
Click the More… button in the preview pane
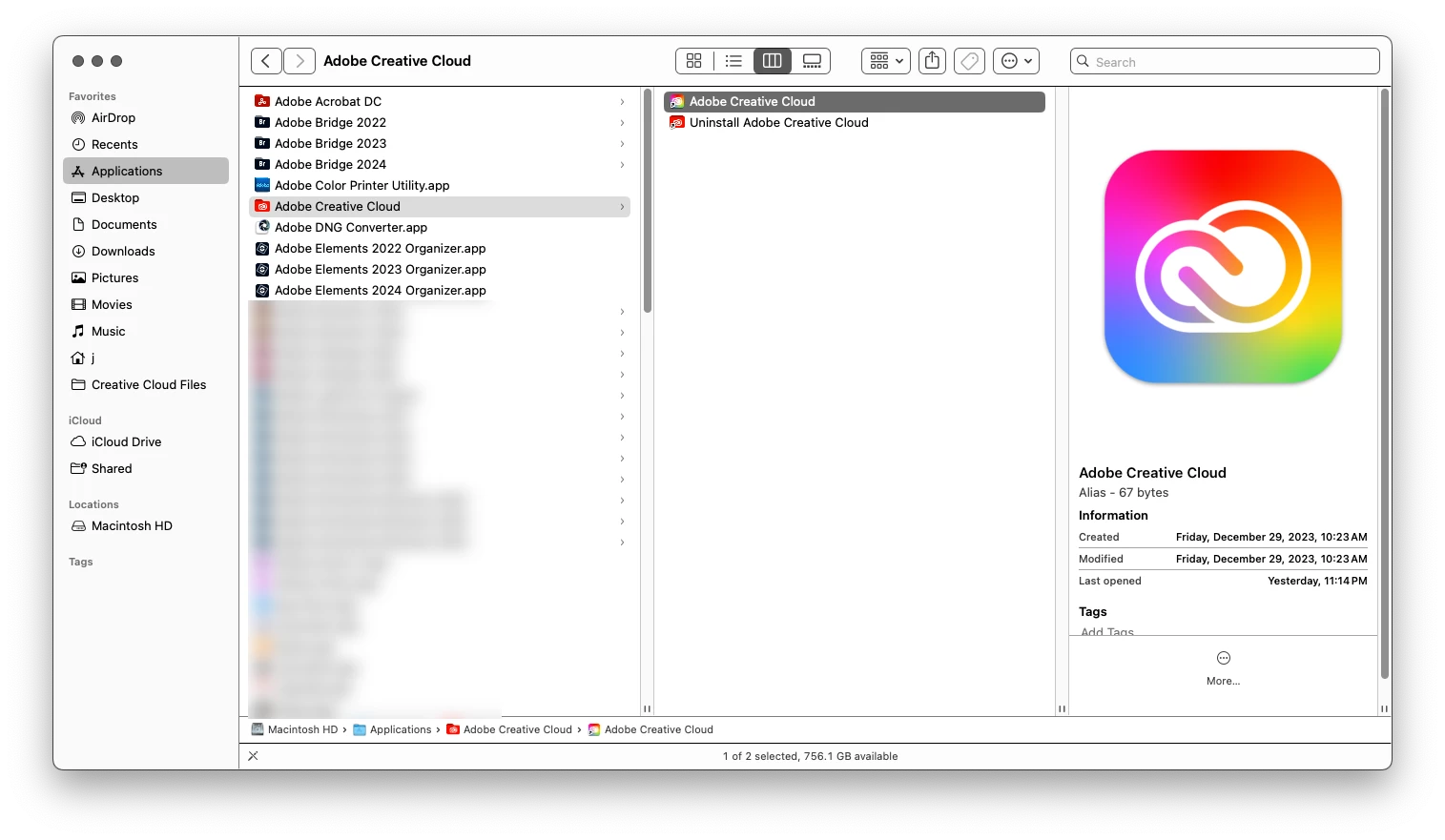click(x=1224, y=668)
